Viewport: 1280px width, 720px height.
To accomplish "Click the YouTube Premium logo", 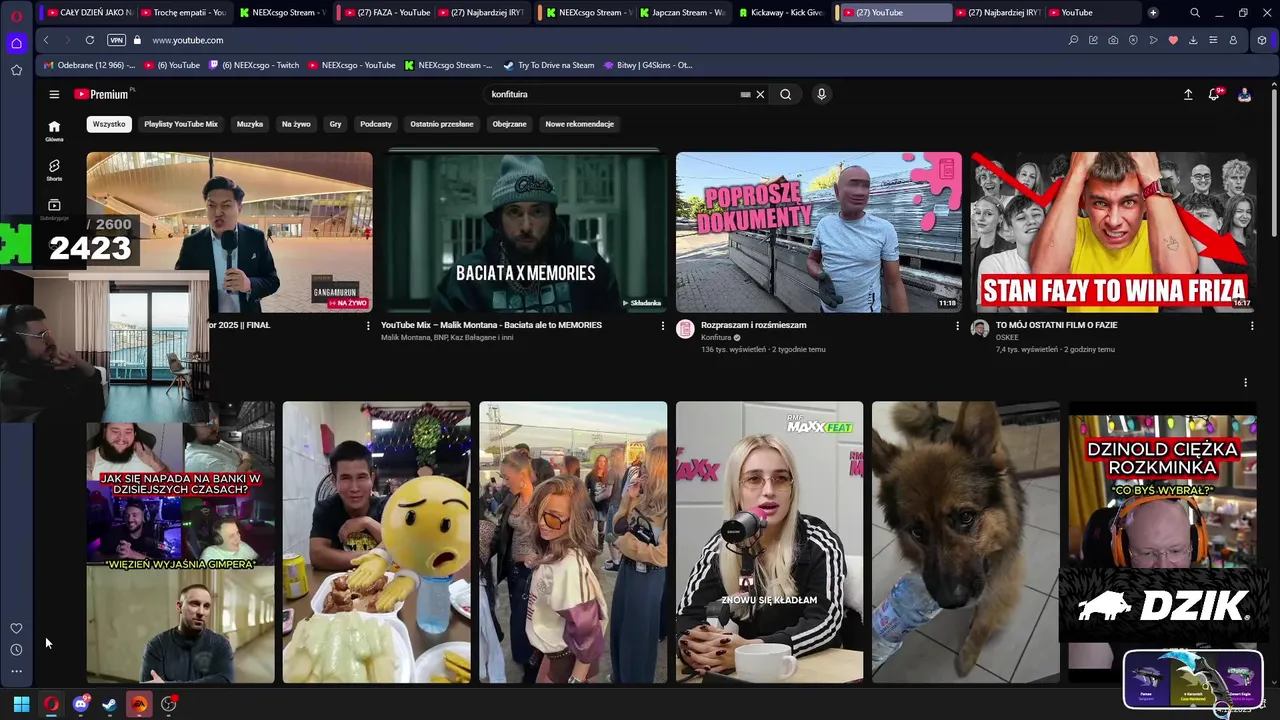I will point(104,94).
